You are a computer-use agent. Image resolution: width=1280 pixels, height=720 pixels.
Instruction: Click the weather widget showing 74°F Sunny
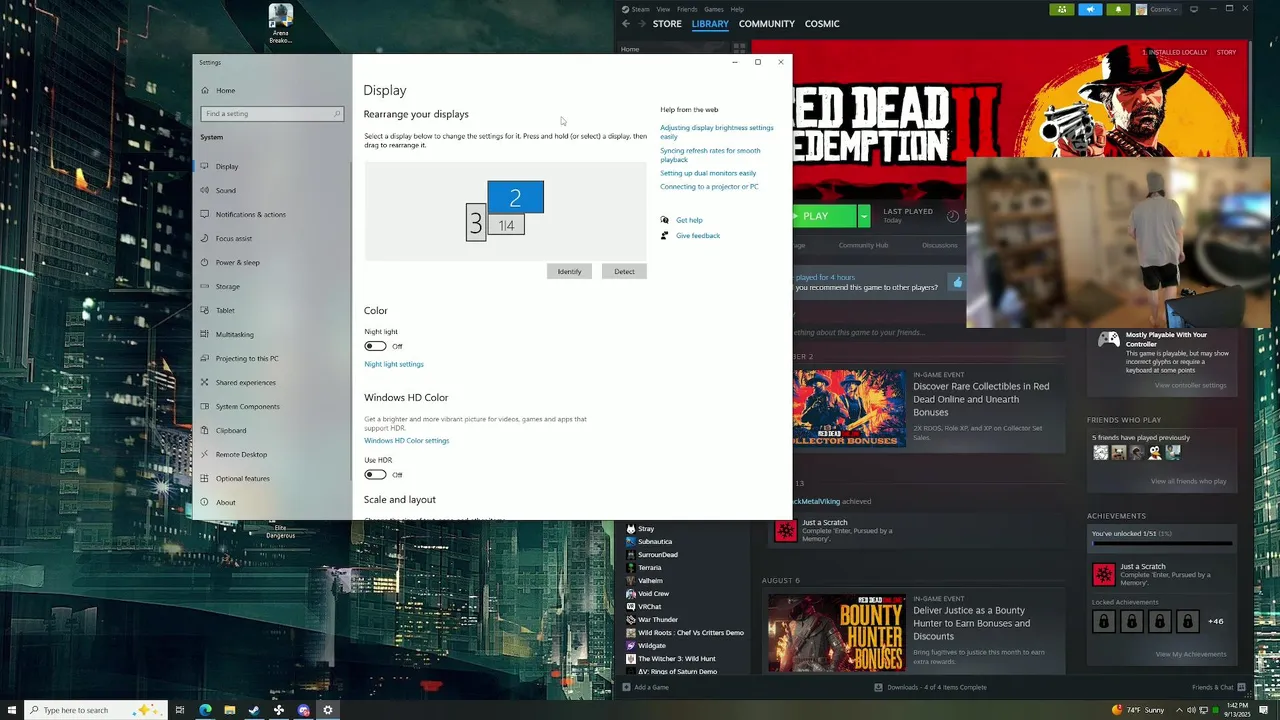pyautogui.click(x=1138, y=710)
